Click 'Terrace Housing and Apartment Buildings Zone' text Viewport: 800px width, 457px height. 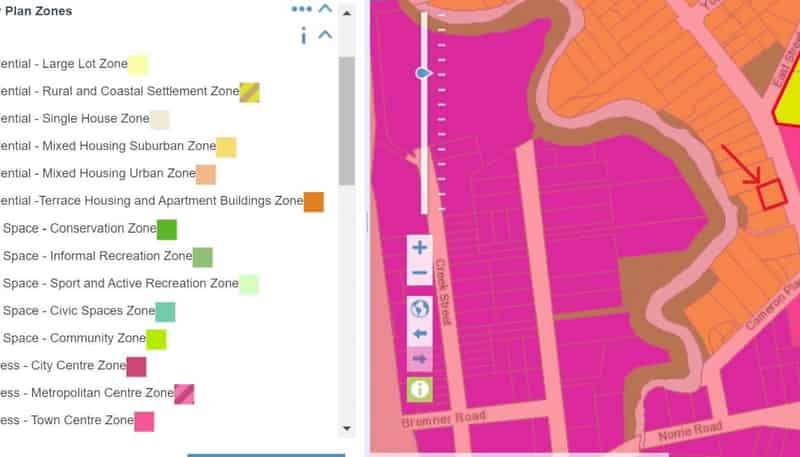pos(171,201)
